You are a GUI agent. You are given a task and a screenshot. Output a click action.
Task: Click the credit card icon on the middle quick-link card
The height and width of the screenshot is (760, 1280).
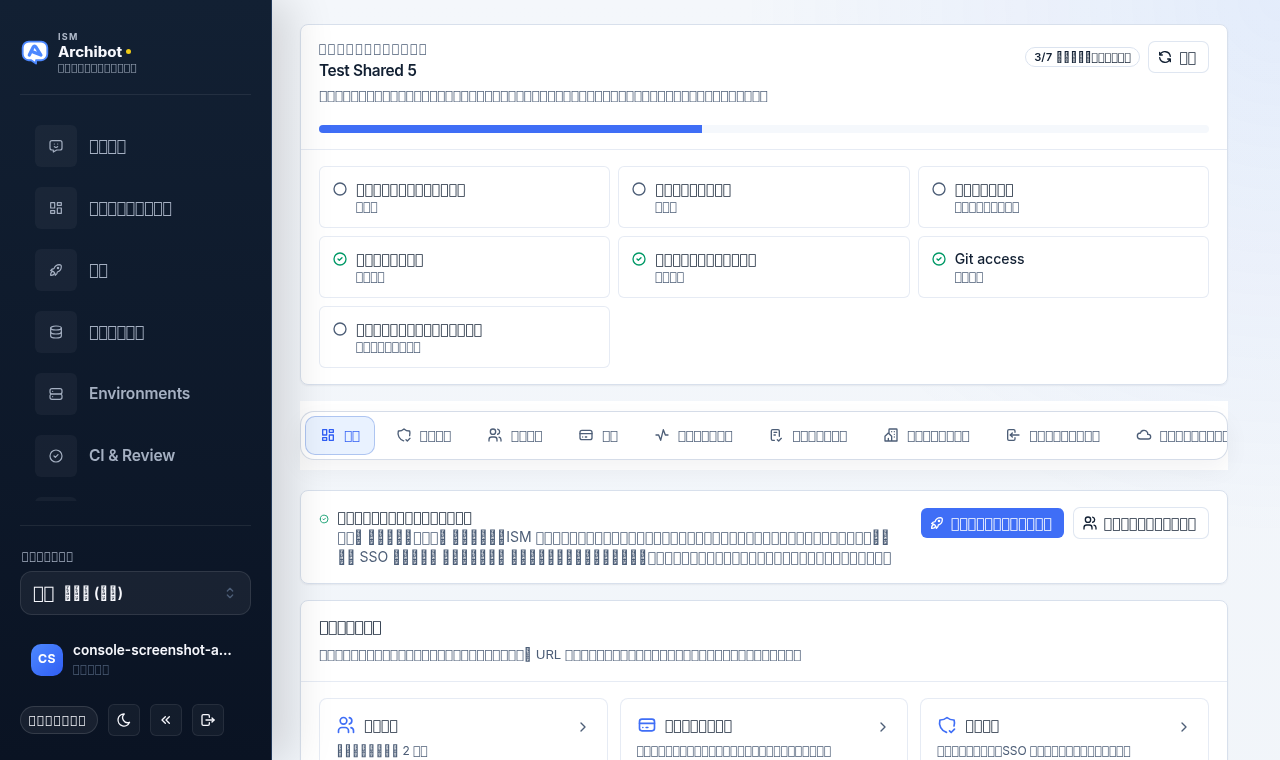click(646, 725)
